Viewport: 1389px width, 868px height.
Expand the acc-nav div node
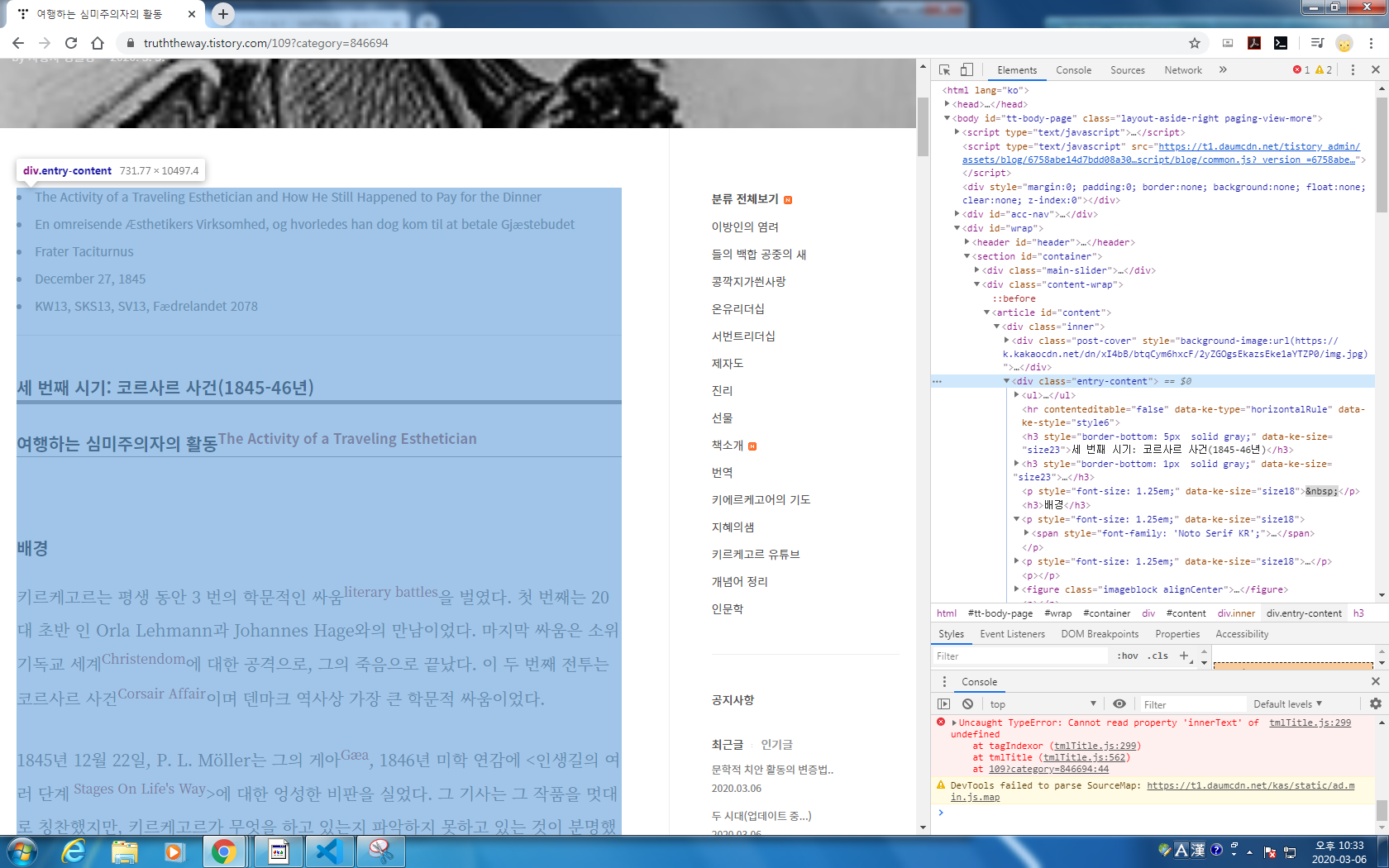pyautogui.click(x=957, y=214)
